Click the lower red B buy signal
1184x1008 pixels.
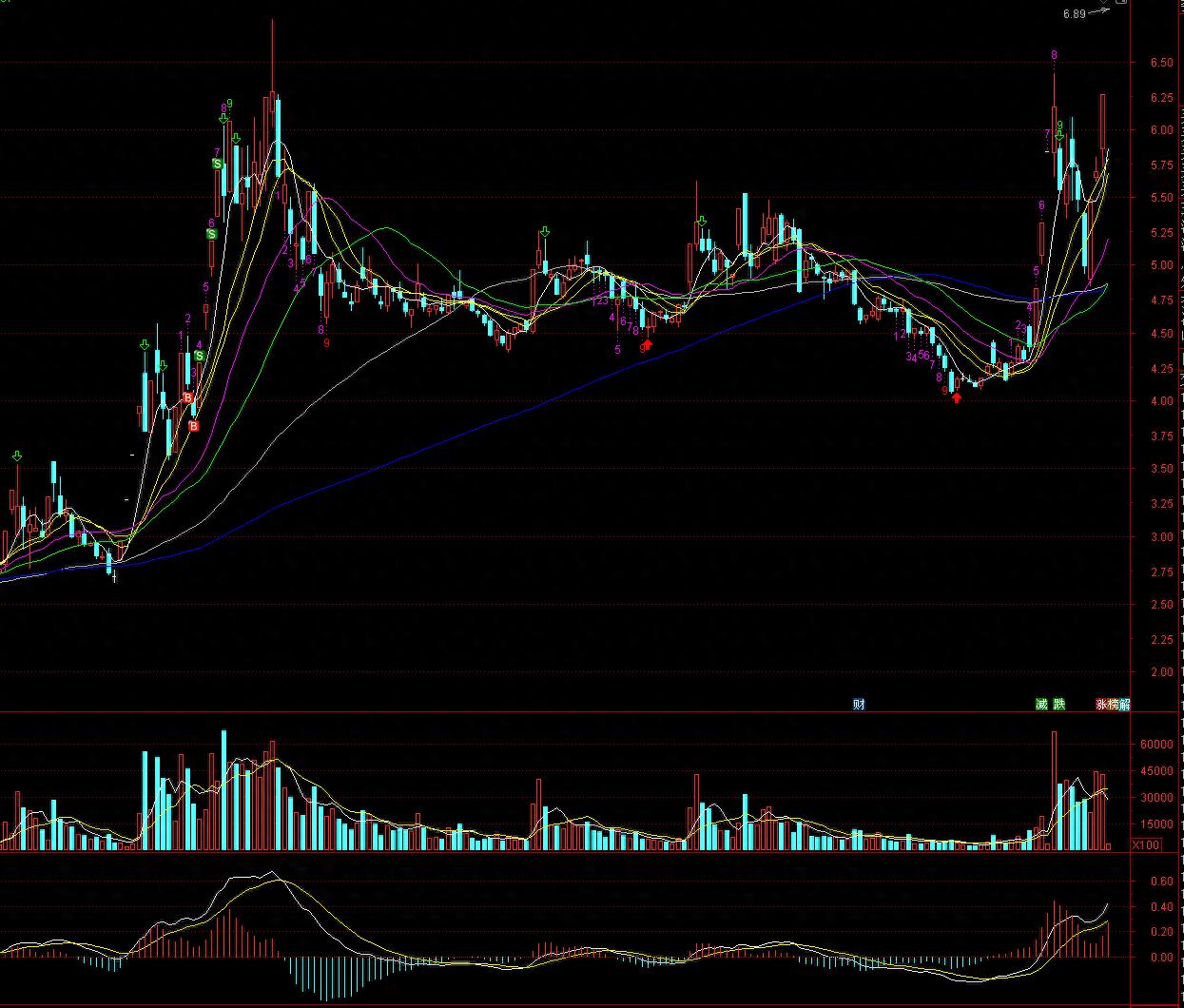(x=194, y=426)
